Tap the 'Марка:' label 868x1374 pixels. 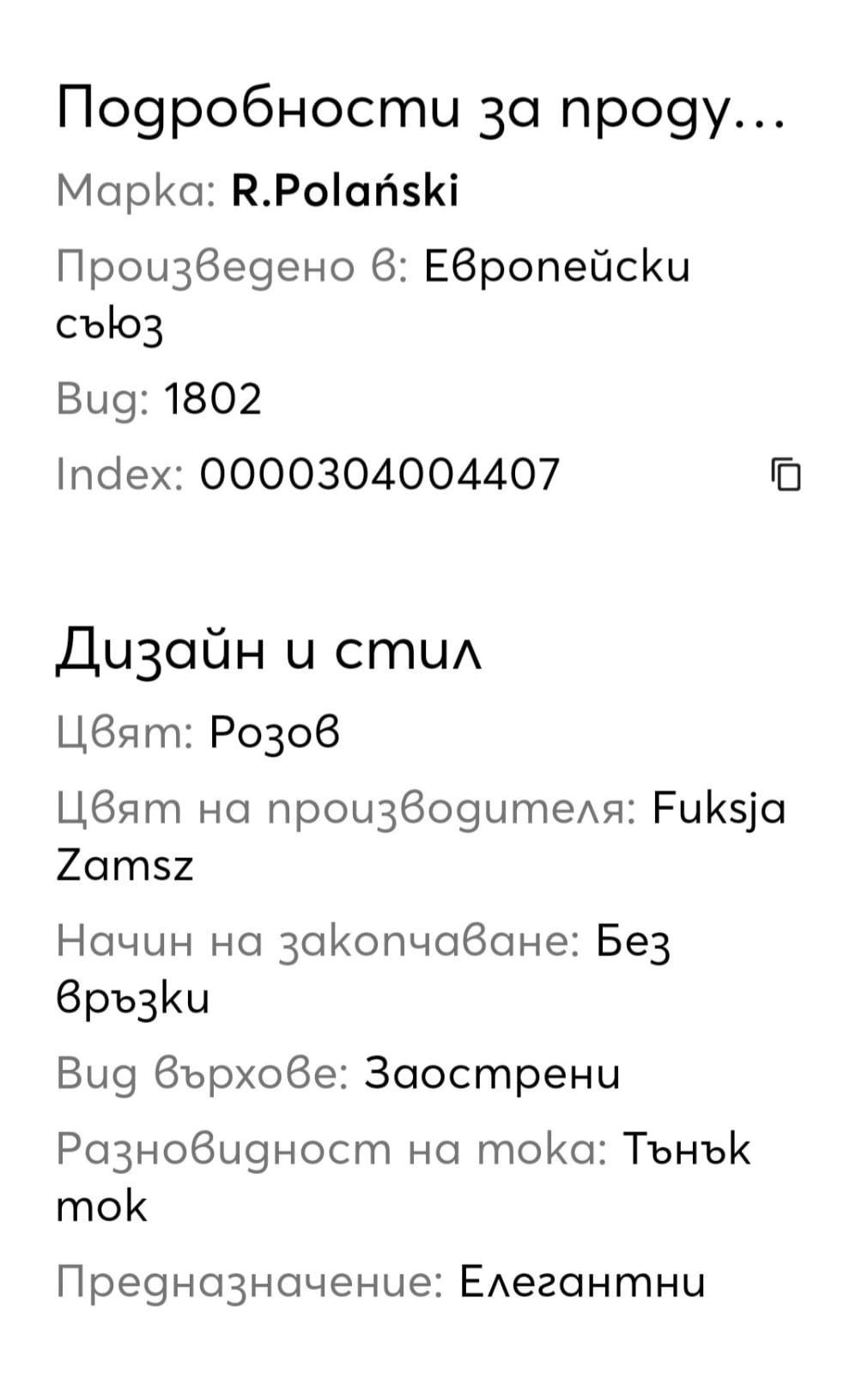137,191
